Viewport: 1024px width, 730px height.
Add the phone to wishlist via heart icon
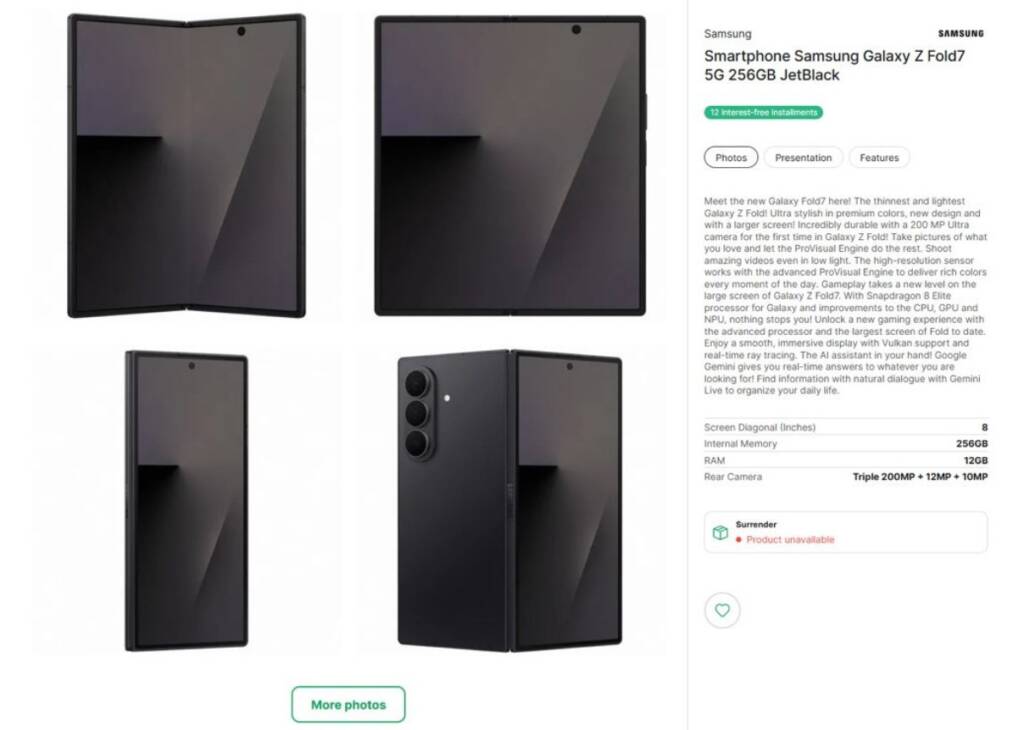pyautogui.click(x=722, y=610)
